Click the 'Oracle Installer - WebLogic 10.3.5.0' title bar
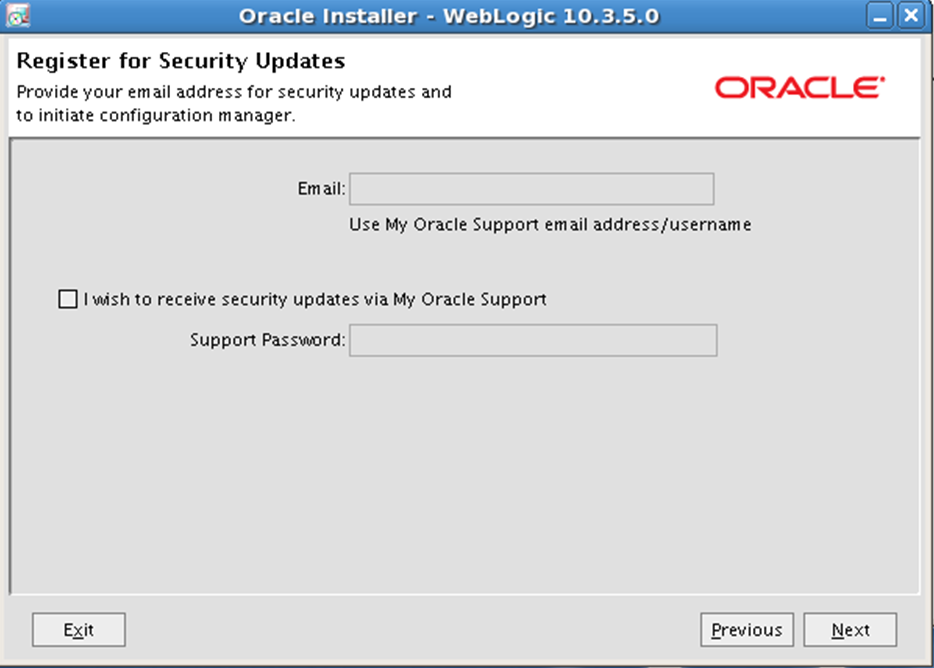The width and height of the screenshot is (934, 668). 449,16
